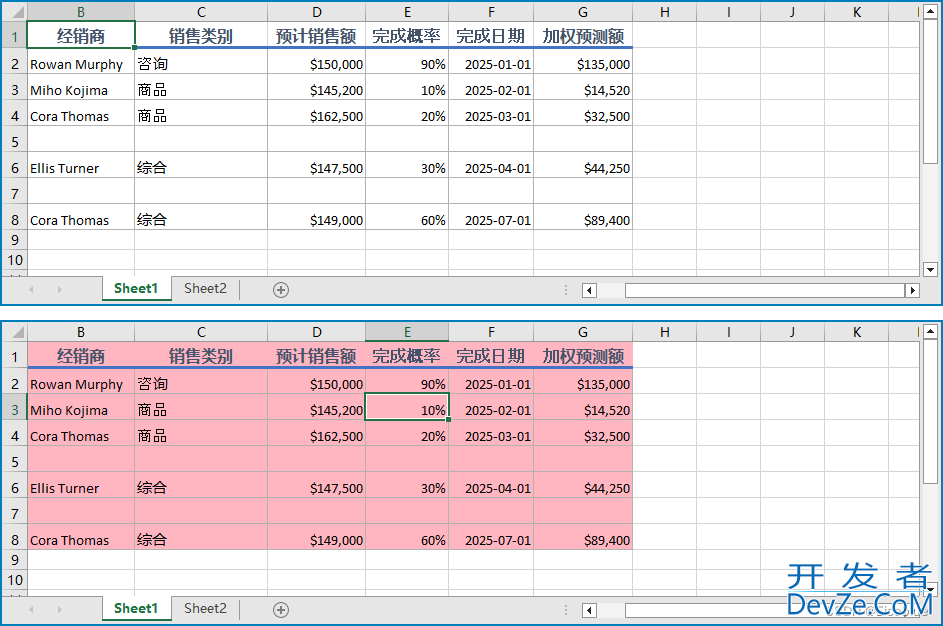The width and height of the screenshot is (943, 626).
Task: Click pink header cell 销售类别 in bottom sheet
Action: (x=200, y=356)
